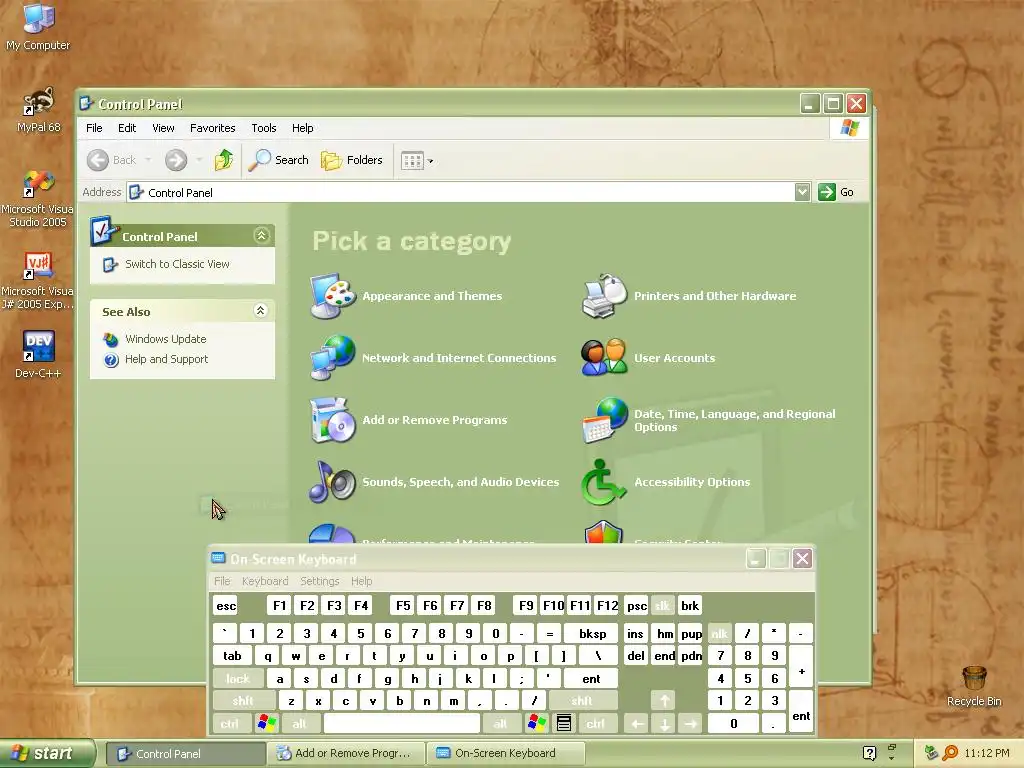The height and width of the screenshot is (768, 1024).
Task: Open Accessibility Options wheelchair icon
Action: (604, 482)
